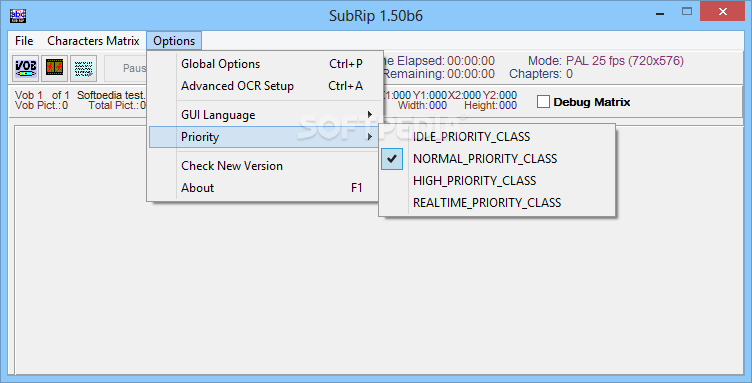Enable the Debug Matrix checkbox

[x=543, y=102]
